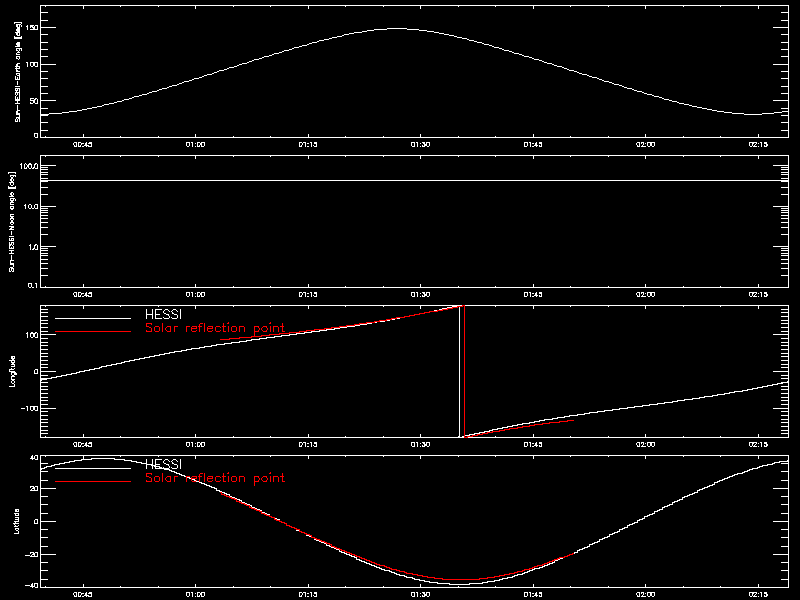The width and height of the screenshot is (800, 600).
Task: Click red legend line sample in Latitude plot
Action: pos(93,482)
